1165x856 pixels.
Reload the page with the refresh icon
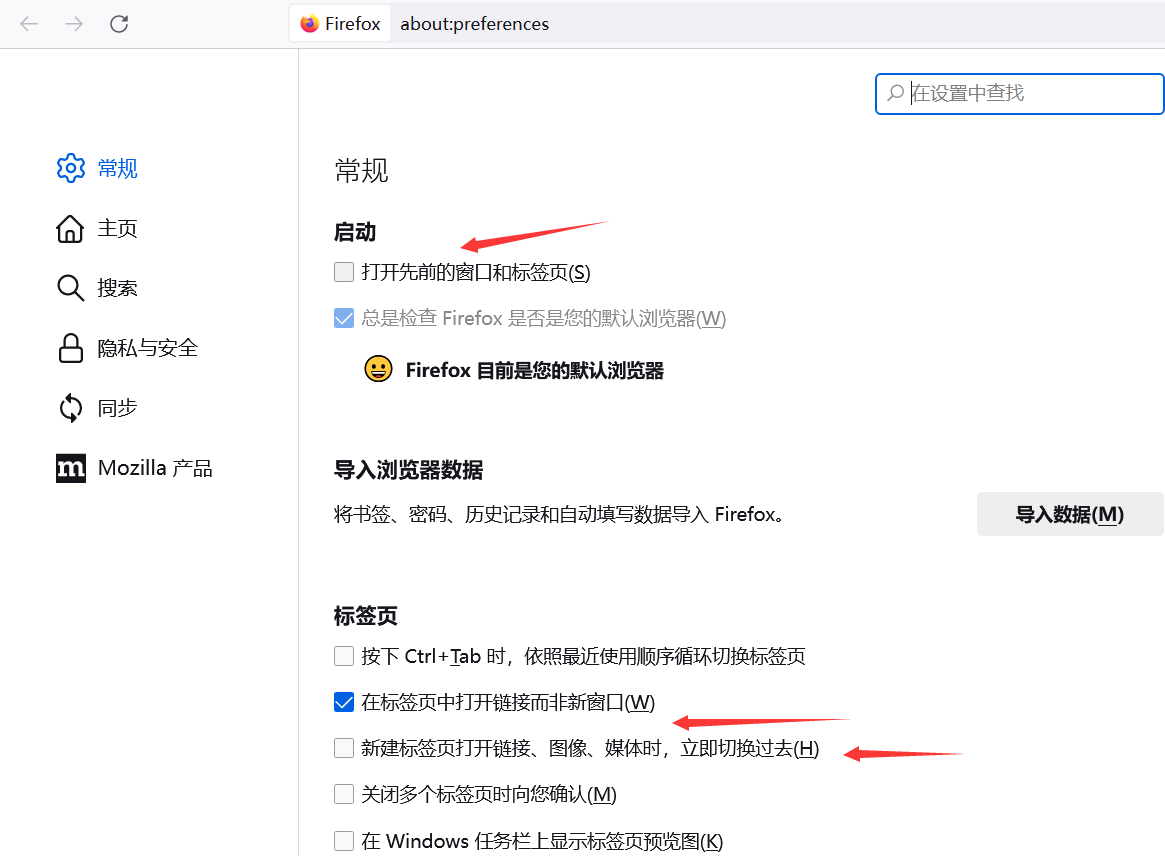tap(119, 24)
